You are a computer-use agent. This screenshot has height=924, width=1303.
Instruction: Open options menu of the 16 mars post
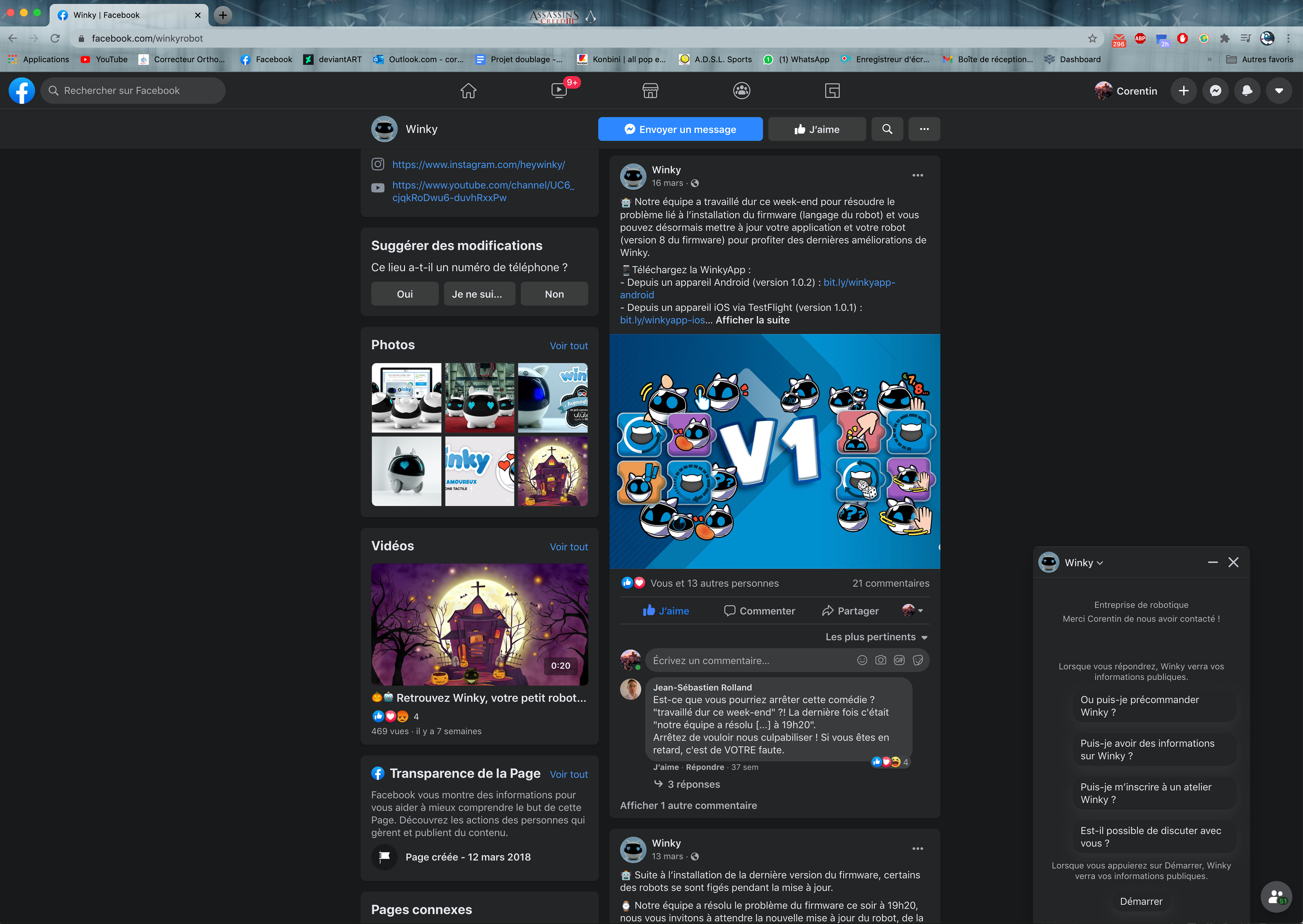[918, 175]
